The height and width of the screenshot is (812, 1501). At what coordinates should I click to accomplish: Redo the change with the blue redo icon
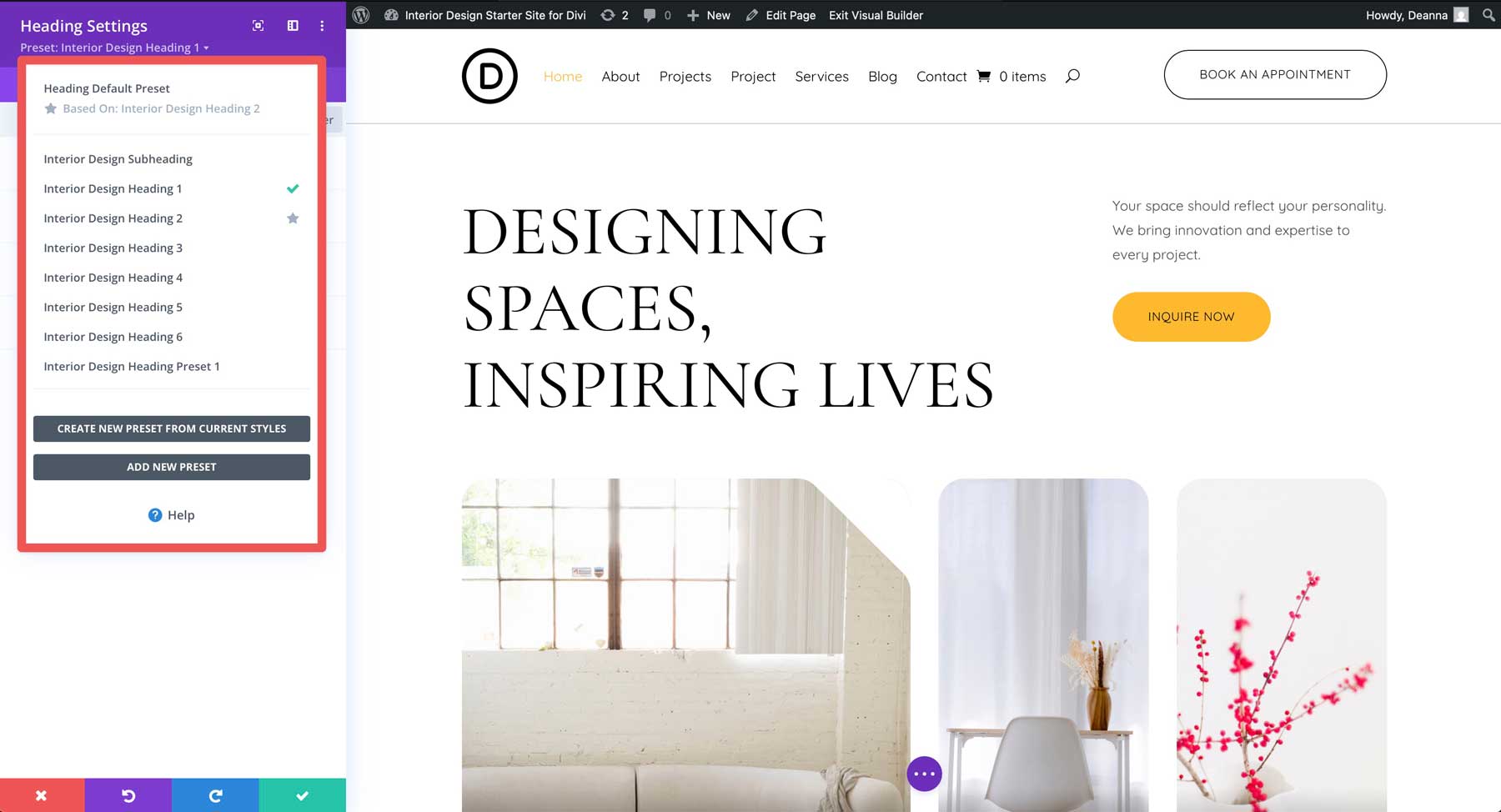coord(215,794)
